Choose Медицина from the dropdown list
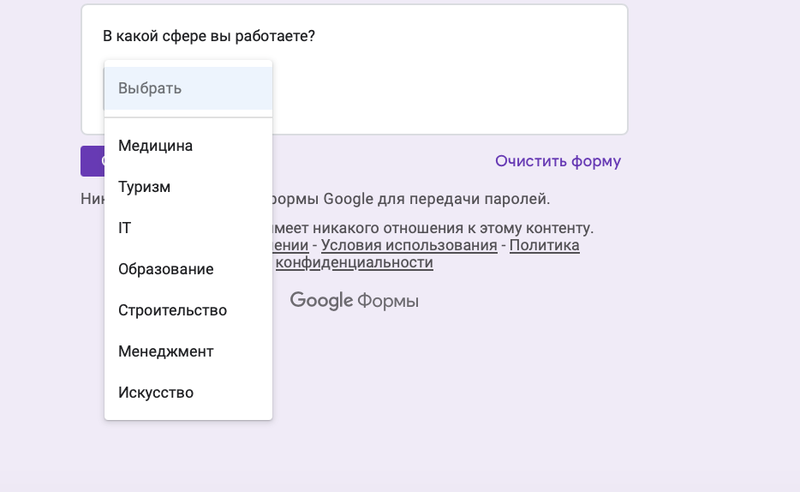This screenshot has width=800, height=492. click(188, 146)
